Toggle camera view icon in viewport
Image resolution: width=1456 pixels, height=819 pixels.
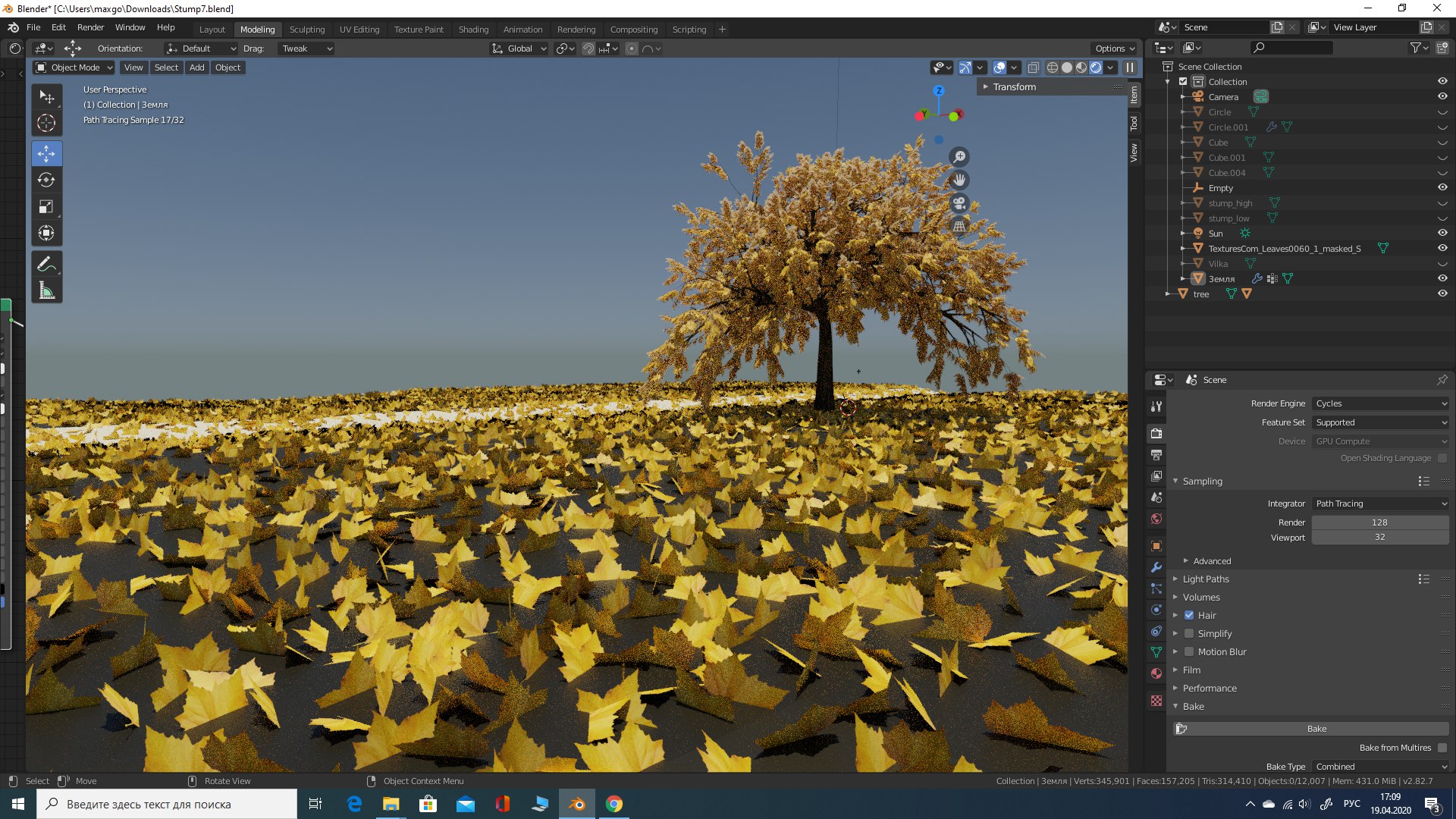(959, 203)
